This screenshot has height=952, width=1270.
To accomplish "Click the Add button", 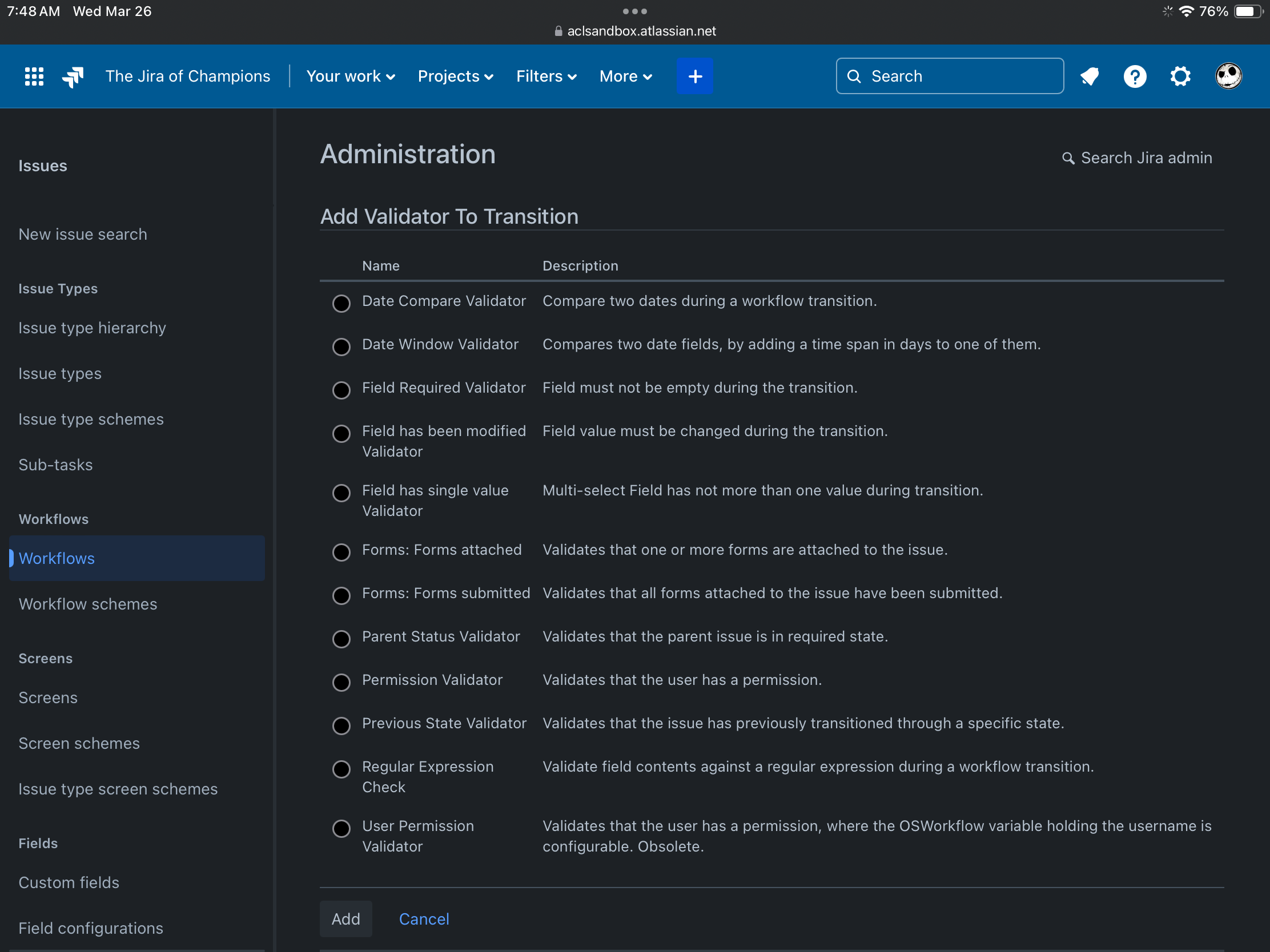I will [x=345, y=919].
